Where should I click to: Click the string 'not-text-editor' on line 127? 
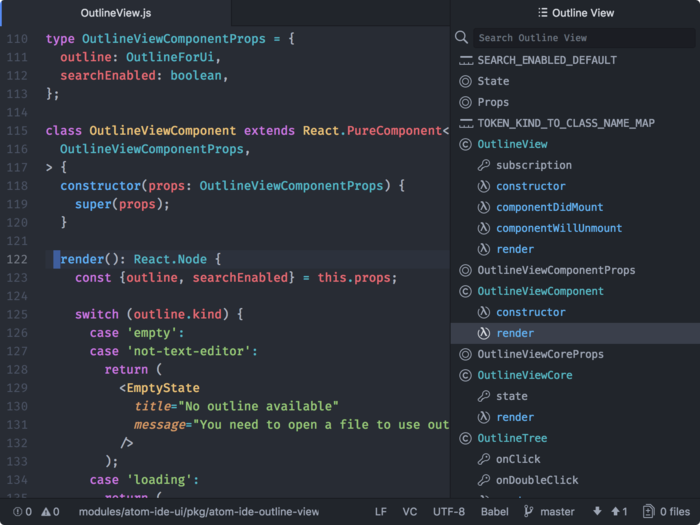[x=189, y=351]
